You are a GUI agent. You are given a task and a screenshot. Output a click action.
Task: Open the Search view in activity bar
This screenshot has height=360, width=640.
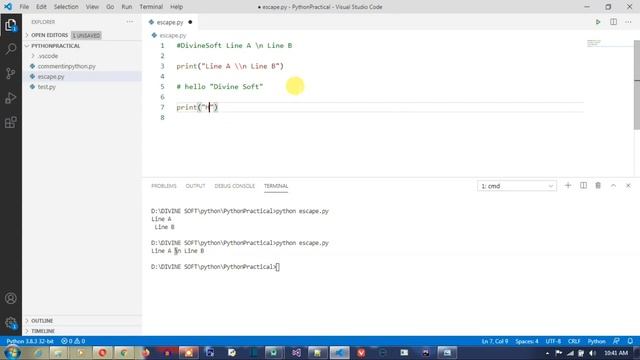click(11, 49)
